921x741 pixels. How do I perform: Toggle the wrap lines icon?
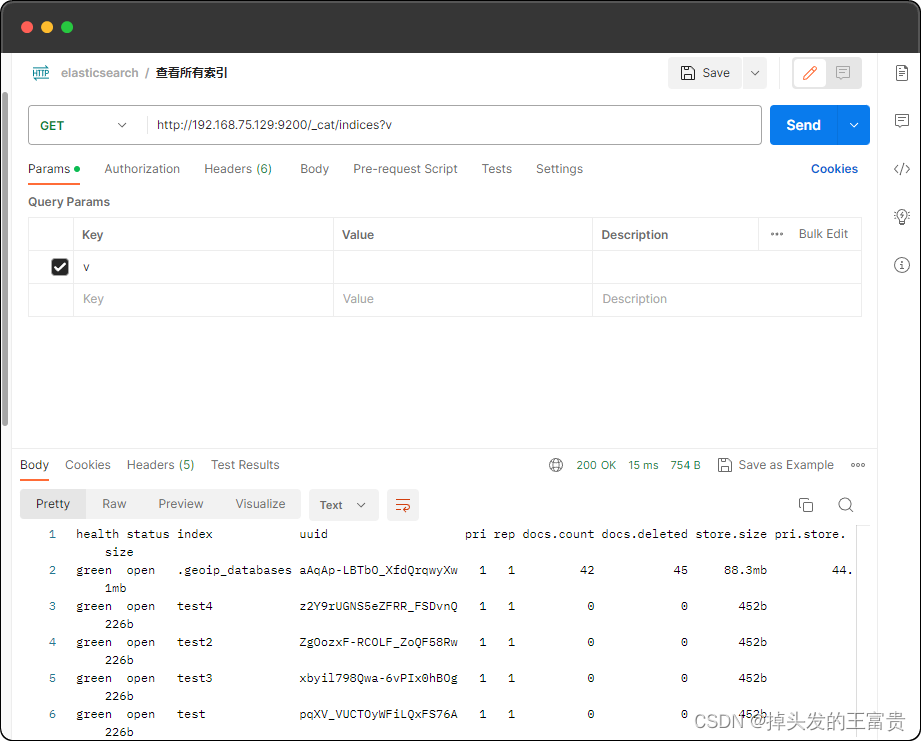403,505
